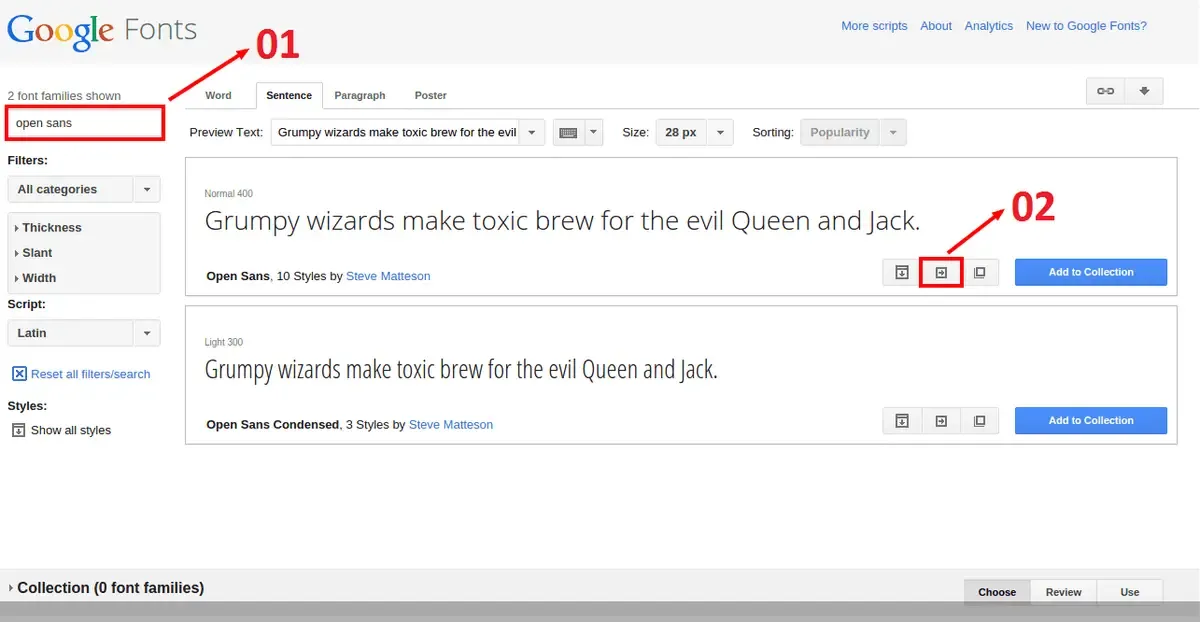Open keyboard input tool icon
Screen dimensions: 1200x622
(568, 132)
